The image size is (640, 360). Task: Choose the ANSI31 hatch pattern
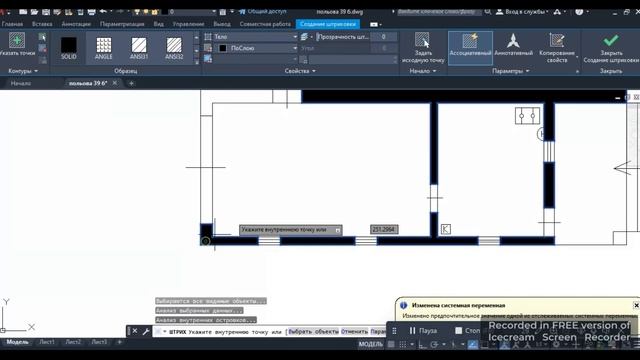click(x=139, y=48)
